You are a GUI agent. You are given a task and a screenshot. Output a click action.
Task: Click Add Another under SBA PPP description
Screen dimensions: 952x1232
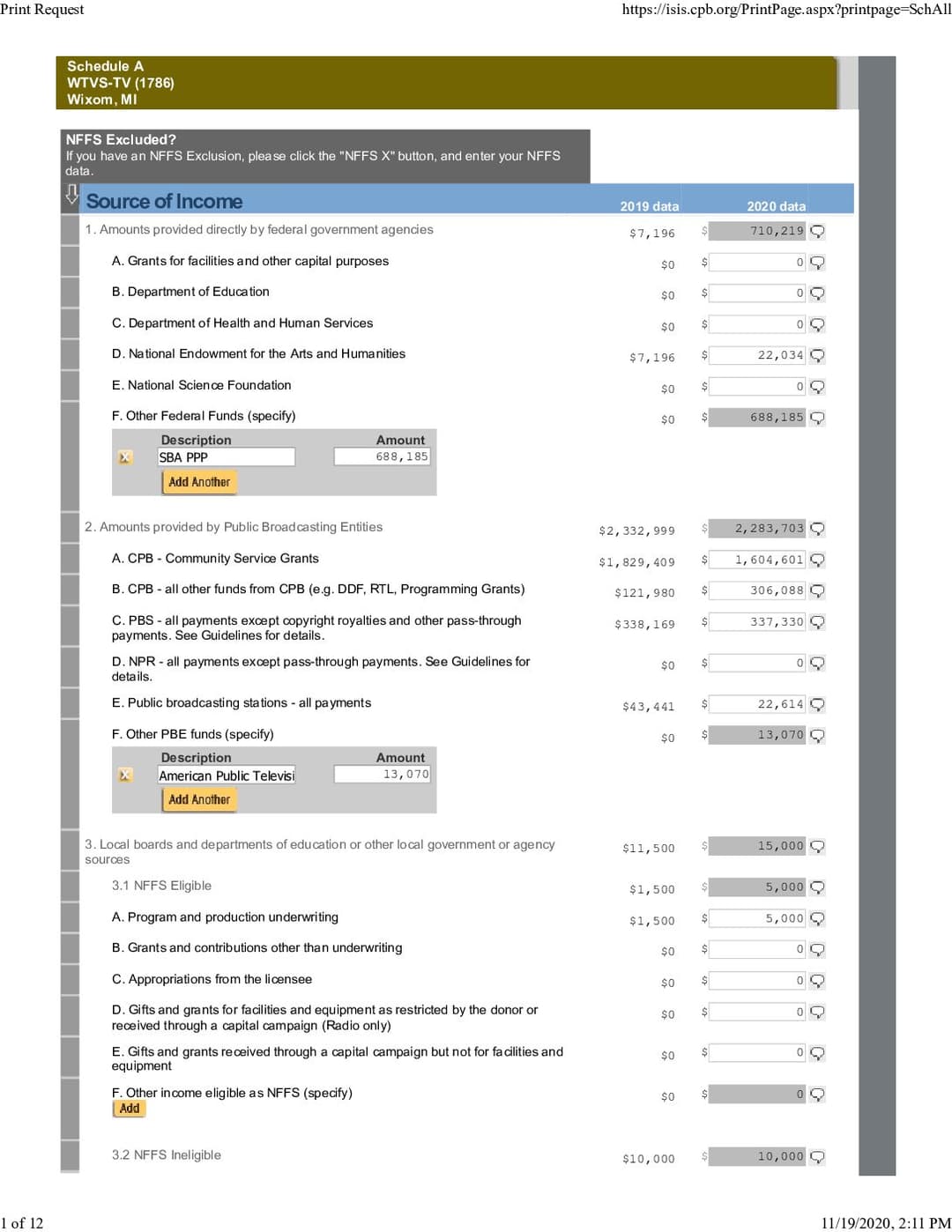click(199, 482)
